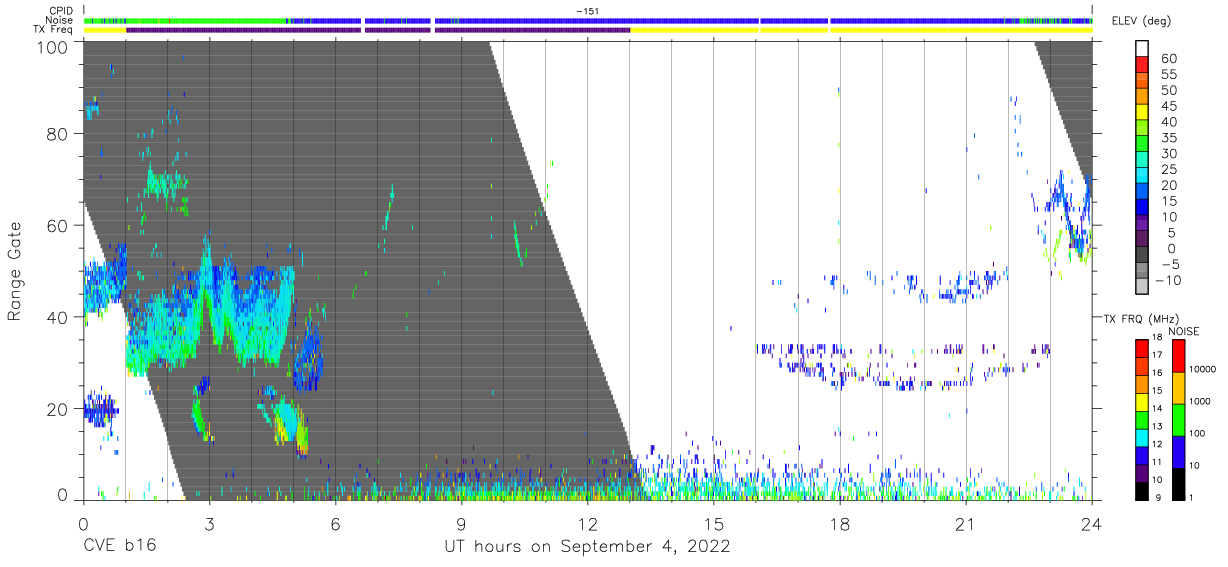Click the CPID label at the top
Screen dimensions: 1228x567
tap(62, 11)
